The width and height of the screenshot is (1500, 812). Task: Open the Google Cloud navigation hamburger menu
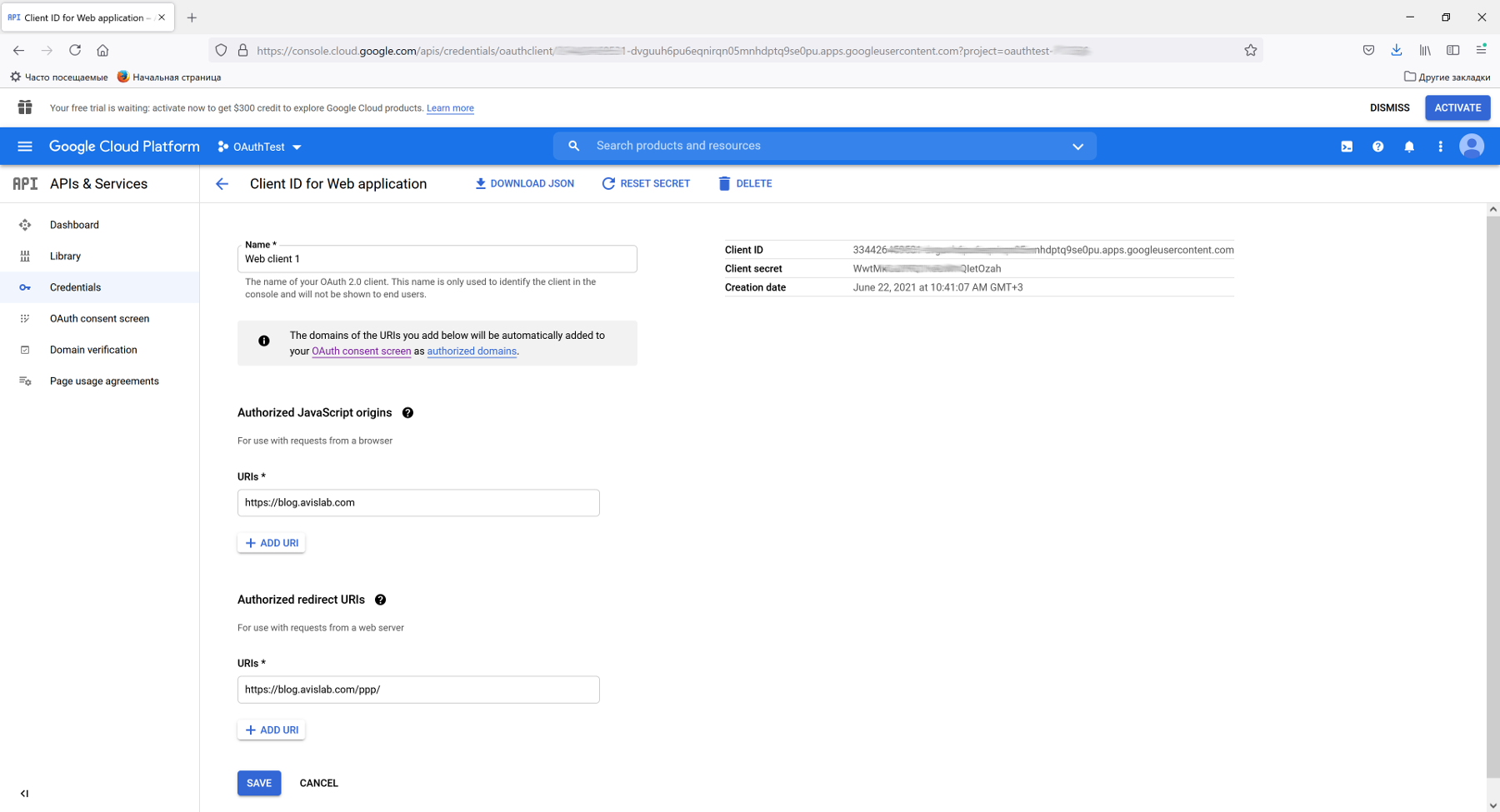pos(25,147)
